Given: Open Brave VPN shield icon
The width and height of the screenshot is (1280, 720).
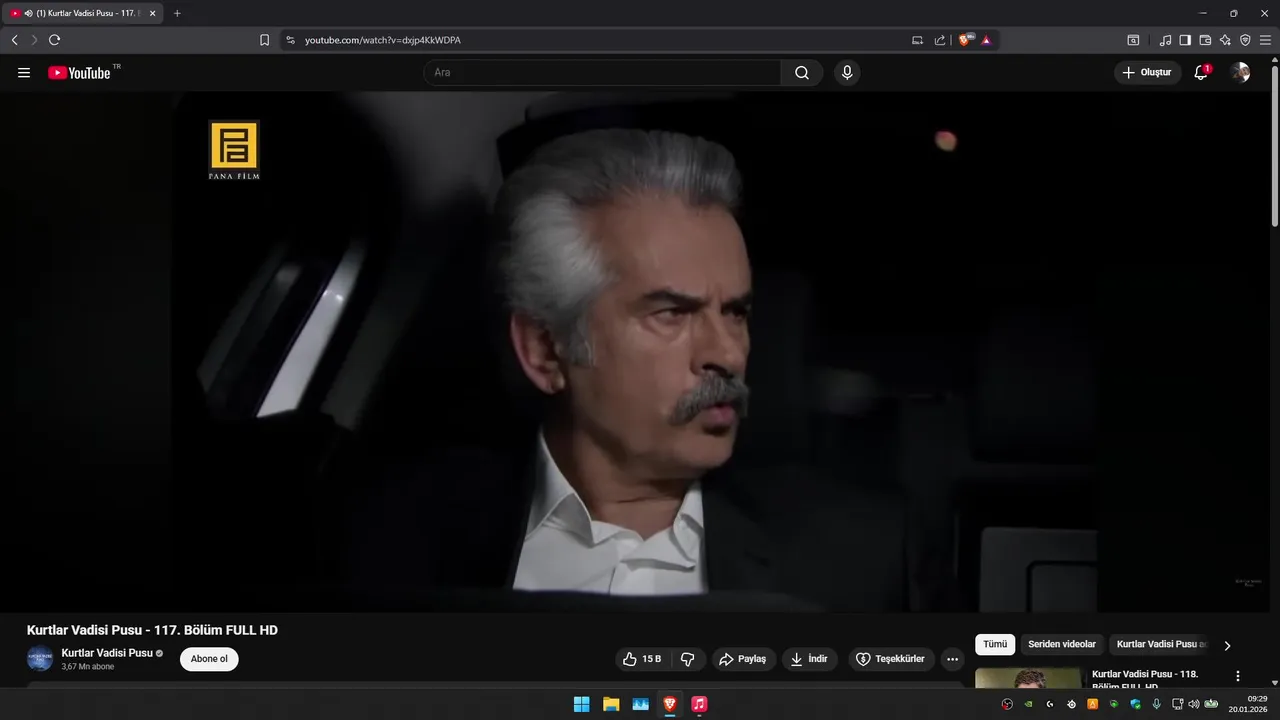Looking at the screenshot, I should [x=1245, y=40].
